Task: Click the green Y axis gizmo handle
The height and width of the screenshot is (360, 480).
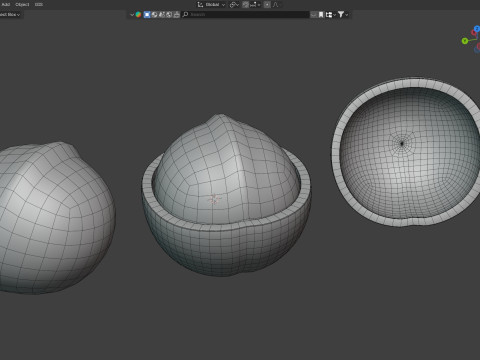Action: click(465, 41)
